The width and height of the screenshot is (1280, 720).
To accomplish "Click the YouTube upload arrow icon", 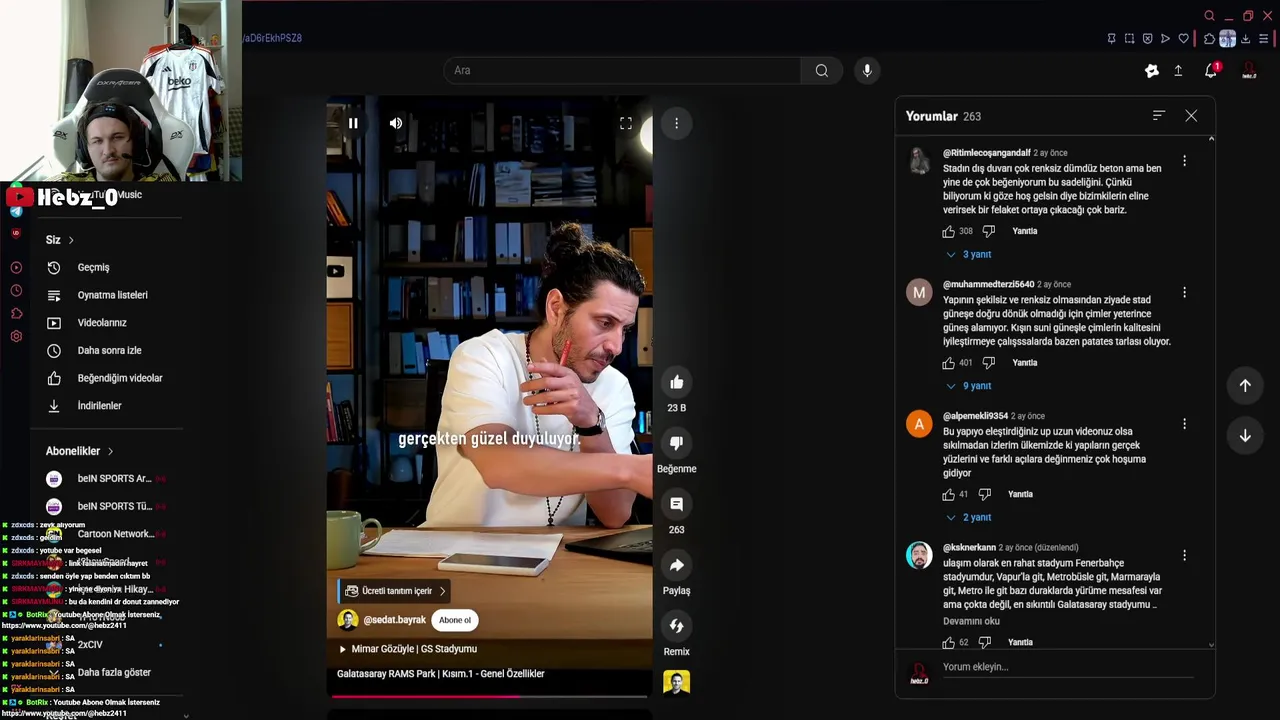I will (1178, 70).
